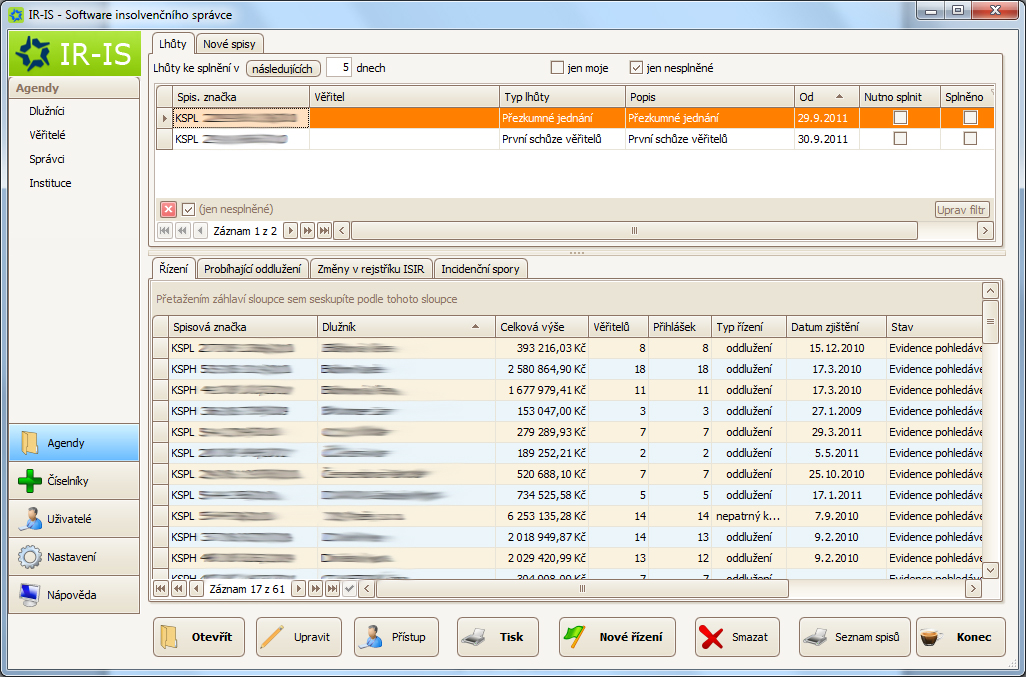Check Splněno for the 30.9.2011 row
The width and height of the screenshot is (1026, 677).
coord(970,139)
